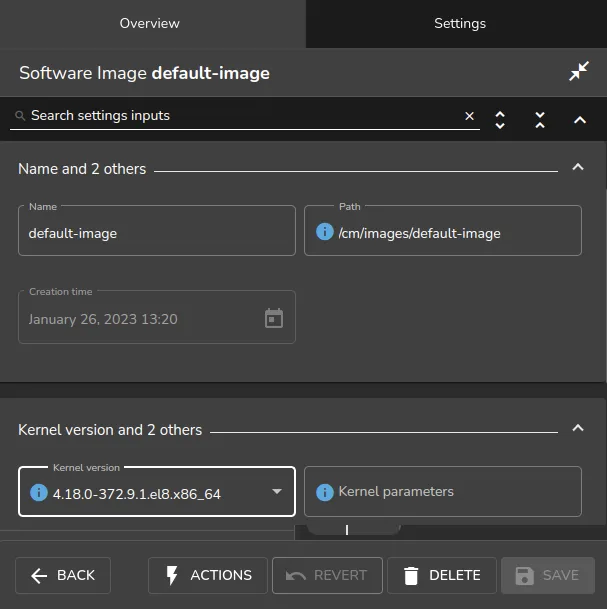Show info for Kernel version
The height and width of the screenshot is (609, 607).
[x=39, y=493]
